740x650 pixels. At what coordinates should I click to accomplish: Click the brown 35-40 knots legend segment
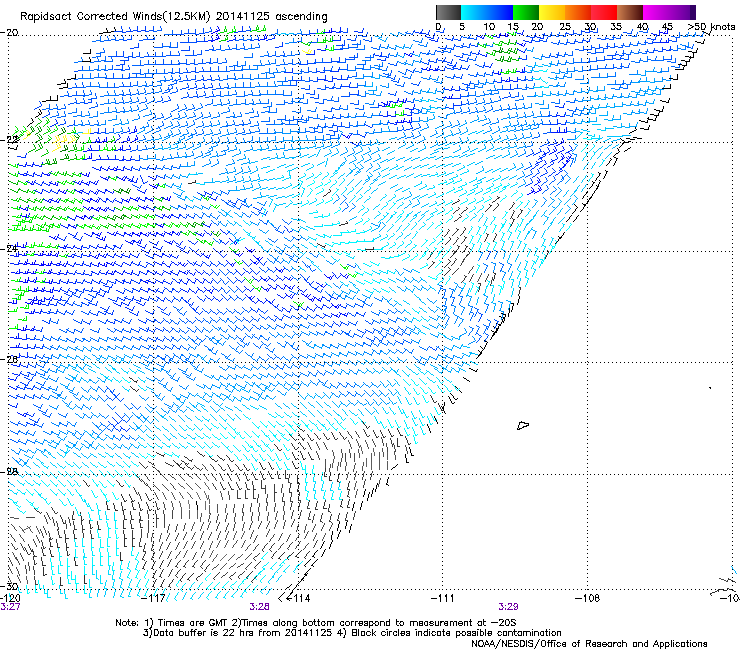630,12
